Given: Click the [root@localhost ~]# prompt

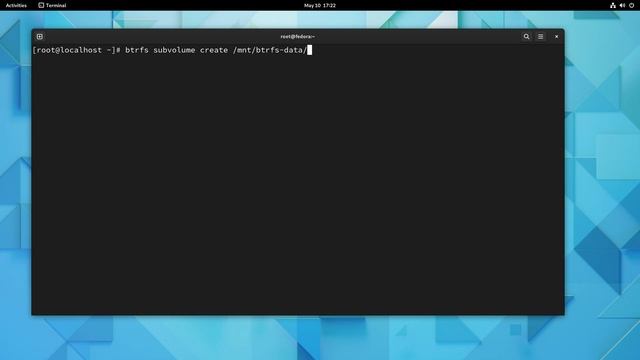Looking at the screenshot, I should click(x=76, y=50).
